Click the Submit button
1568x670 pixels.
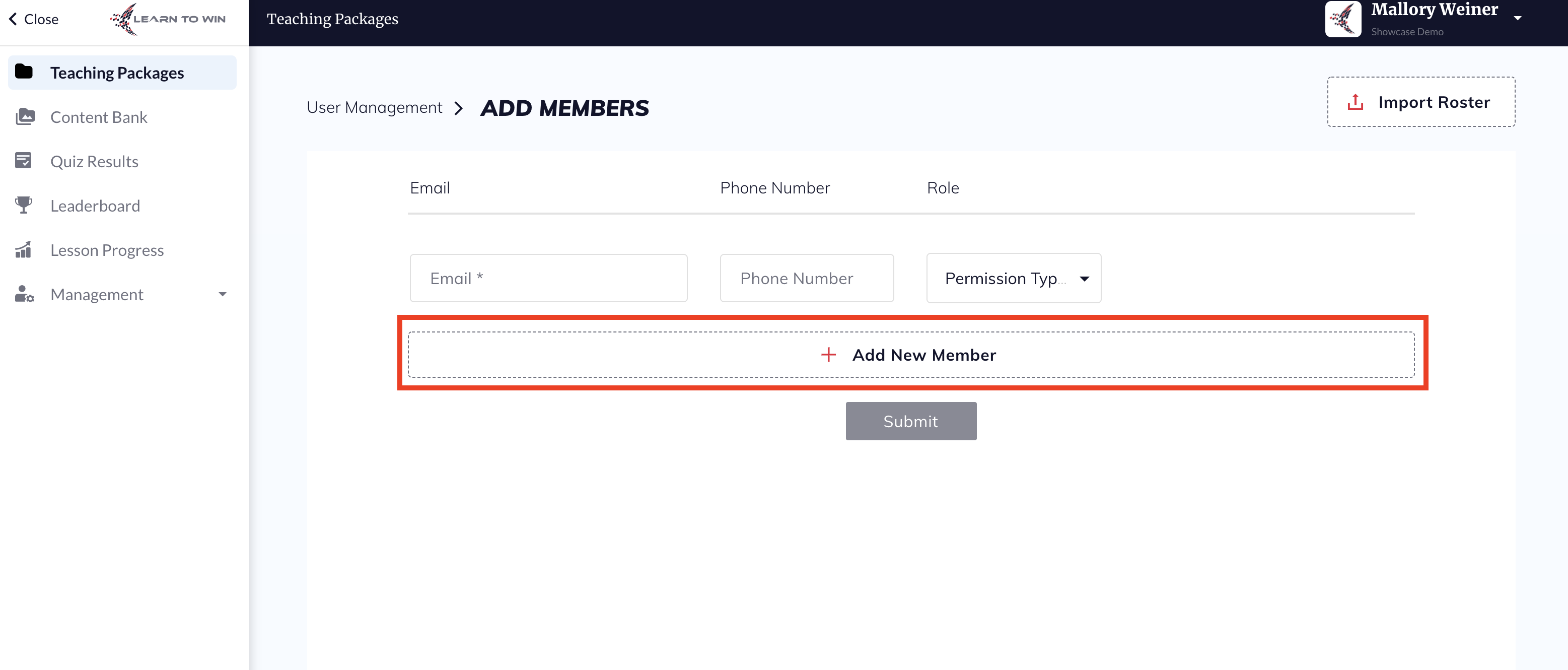click(910, 421)
